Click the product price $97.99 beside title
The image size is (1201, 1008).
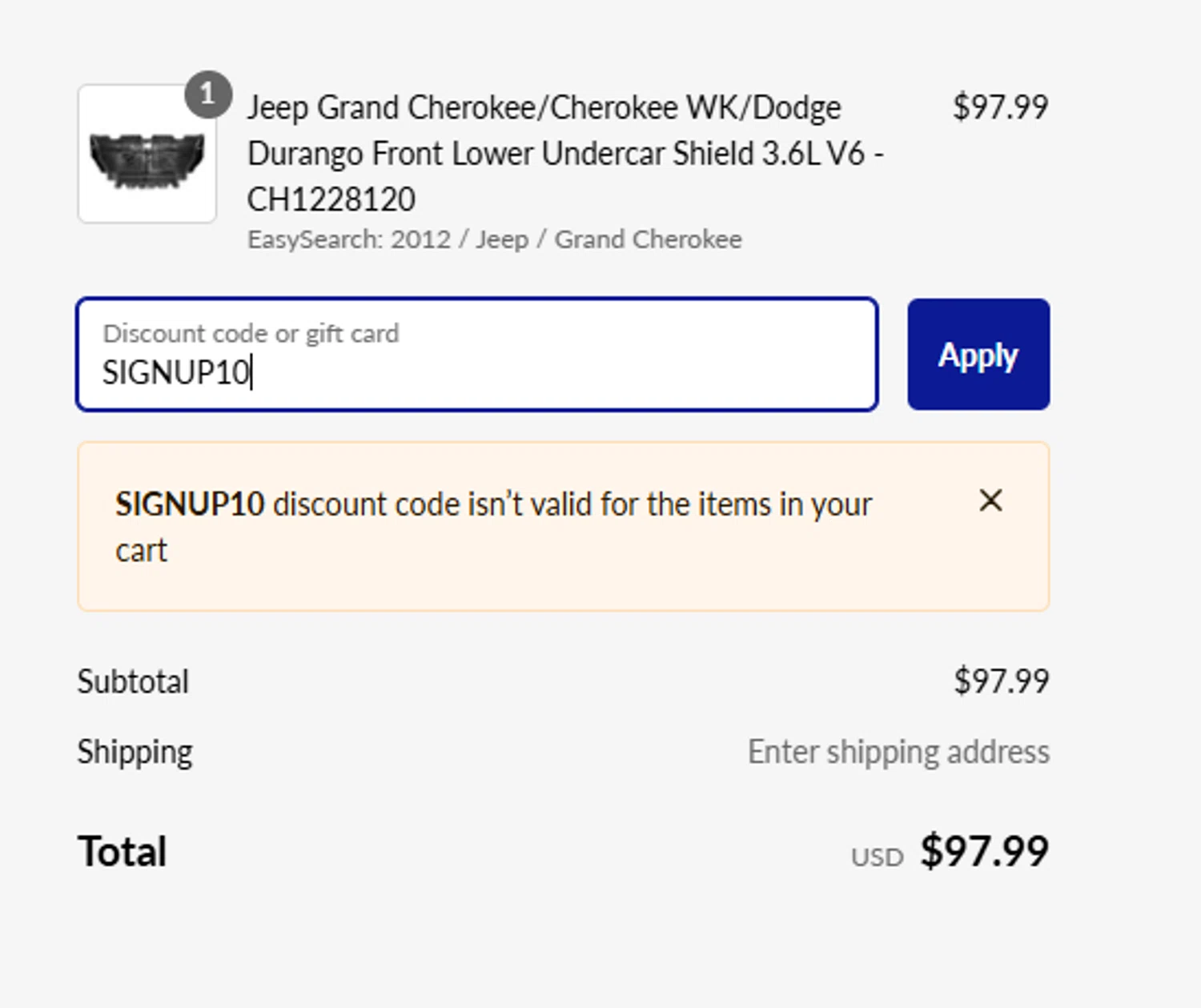point(1000,107)
